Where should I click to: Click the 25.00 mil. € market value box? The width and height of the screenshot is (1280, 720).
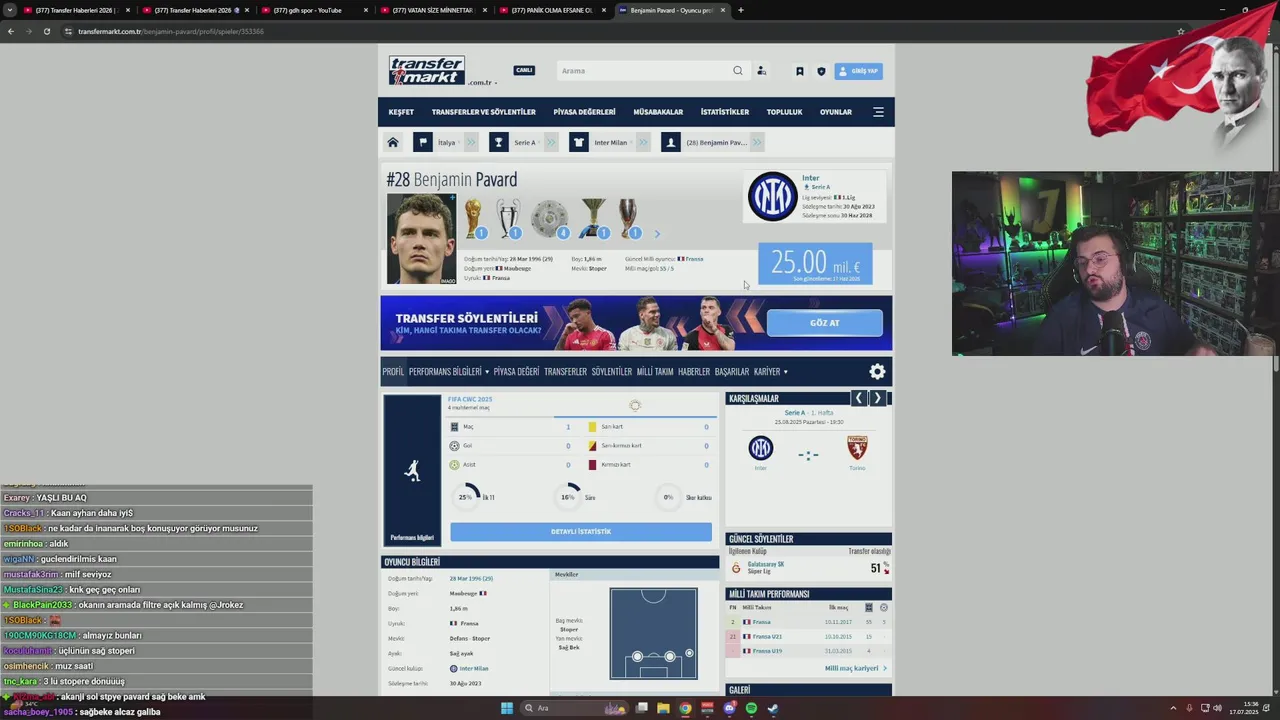(815, 264)
